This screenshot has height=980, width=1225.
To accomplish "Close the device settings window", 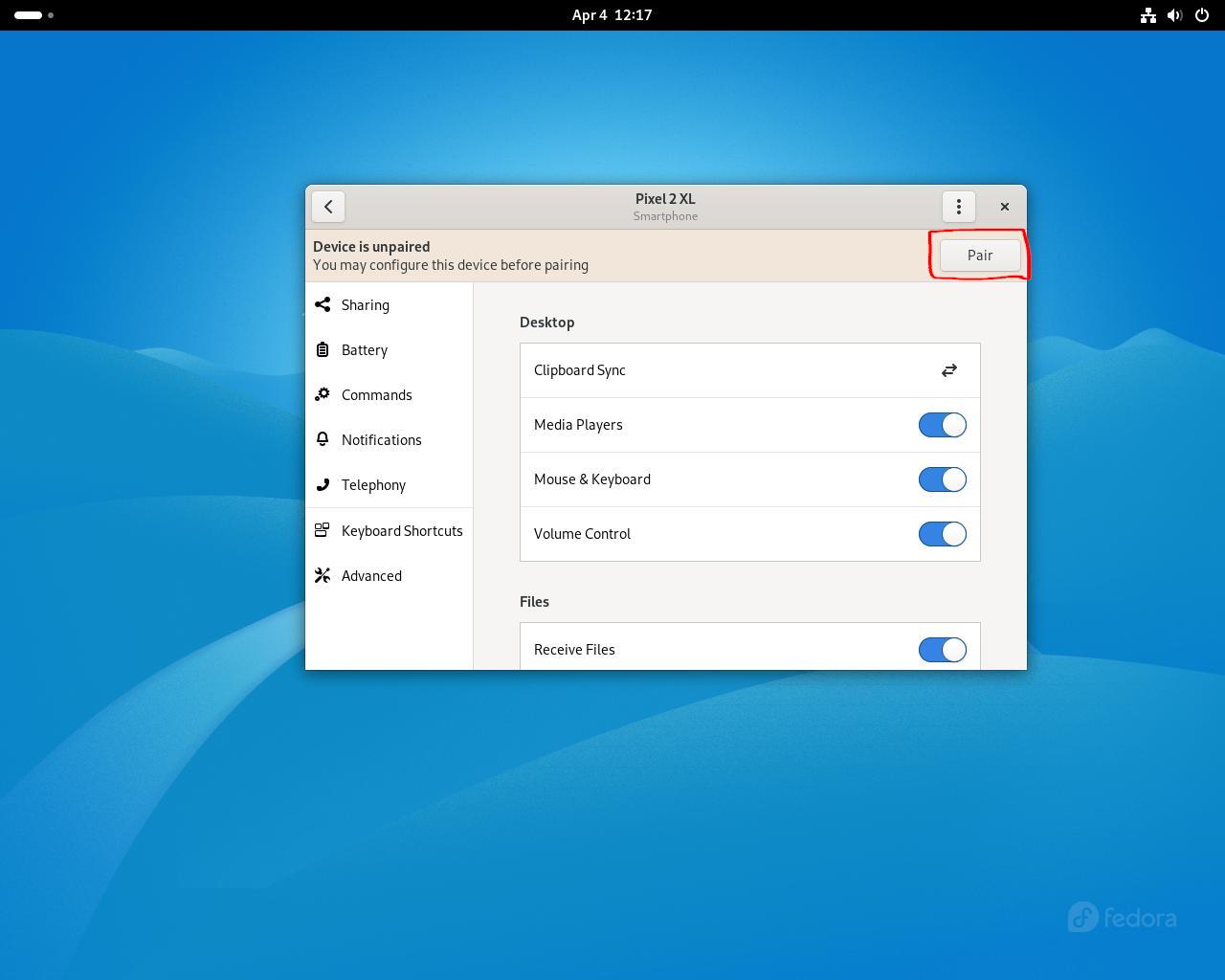I will pyautogui.click(x=1004, y=207).
